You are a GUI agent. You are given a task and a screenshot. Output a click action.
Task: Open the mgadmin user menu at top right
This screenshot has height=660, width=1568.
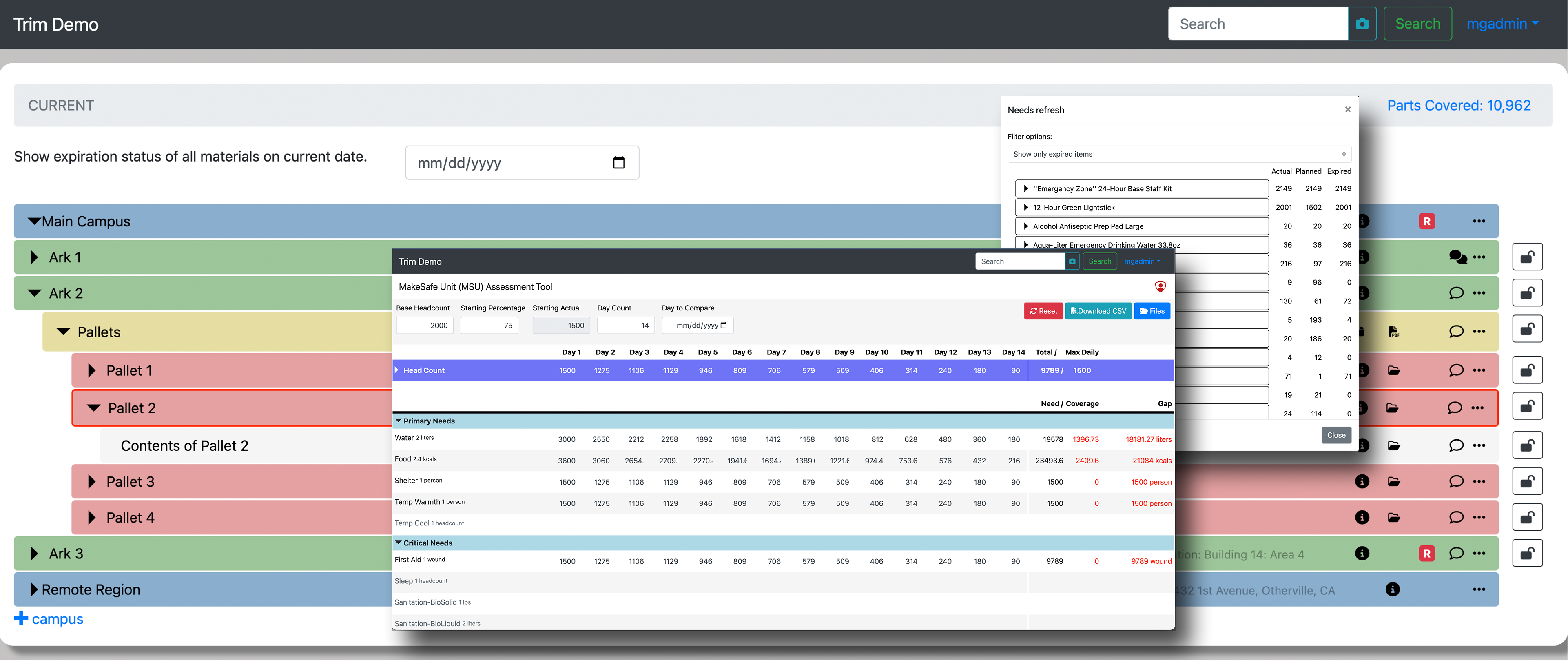[x=1502, y=24]
